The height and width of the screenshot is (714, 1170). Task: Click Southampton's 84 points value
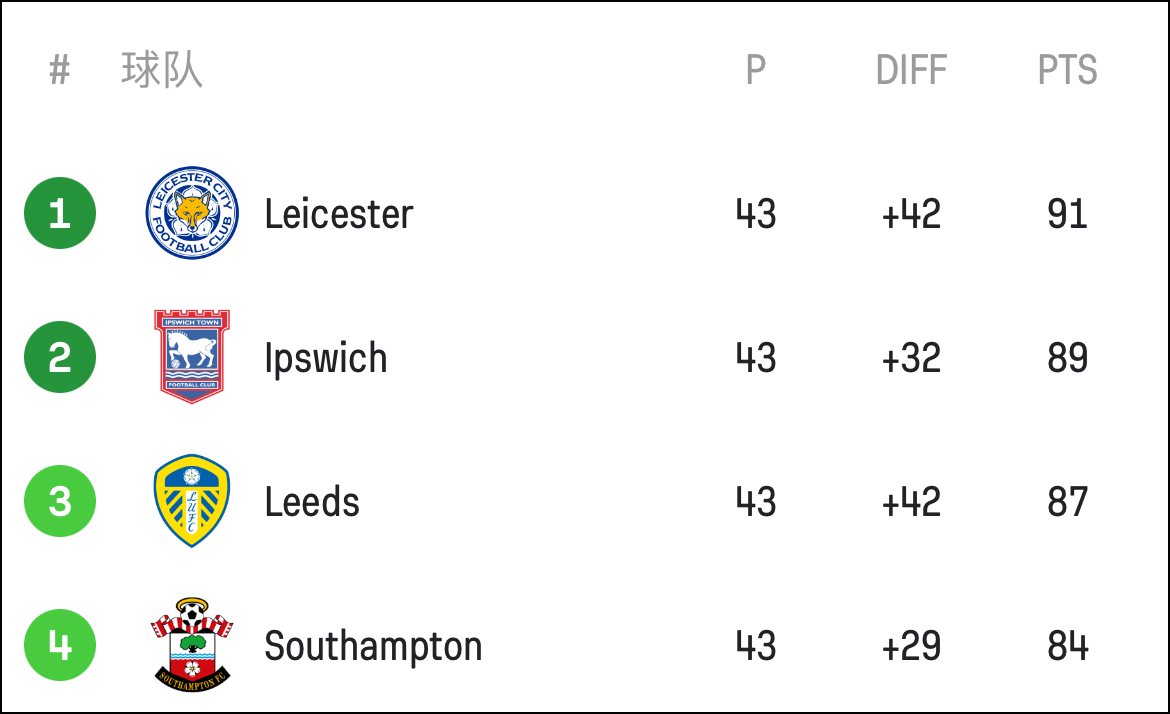tap(1067, 646)
